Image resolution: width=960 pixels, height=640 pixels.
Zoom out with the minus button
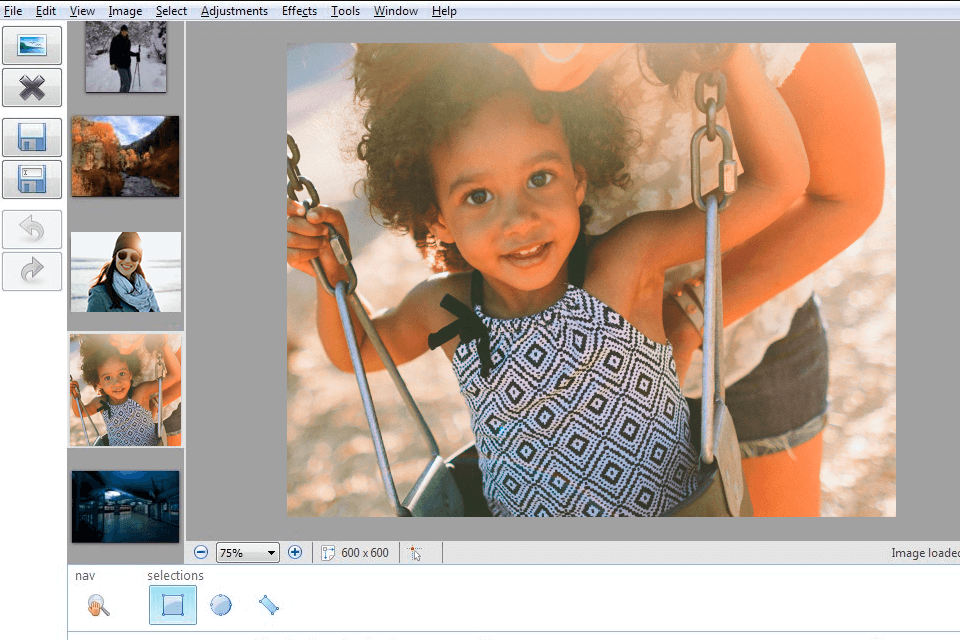201,552
